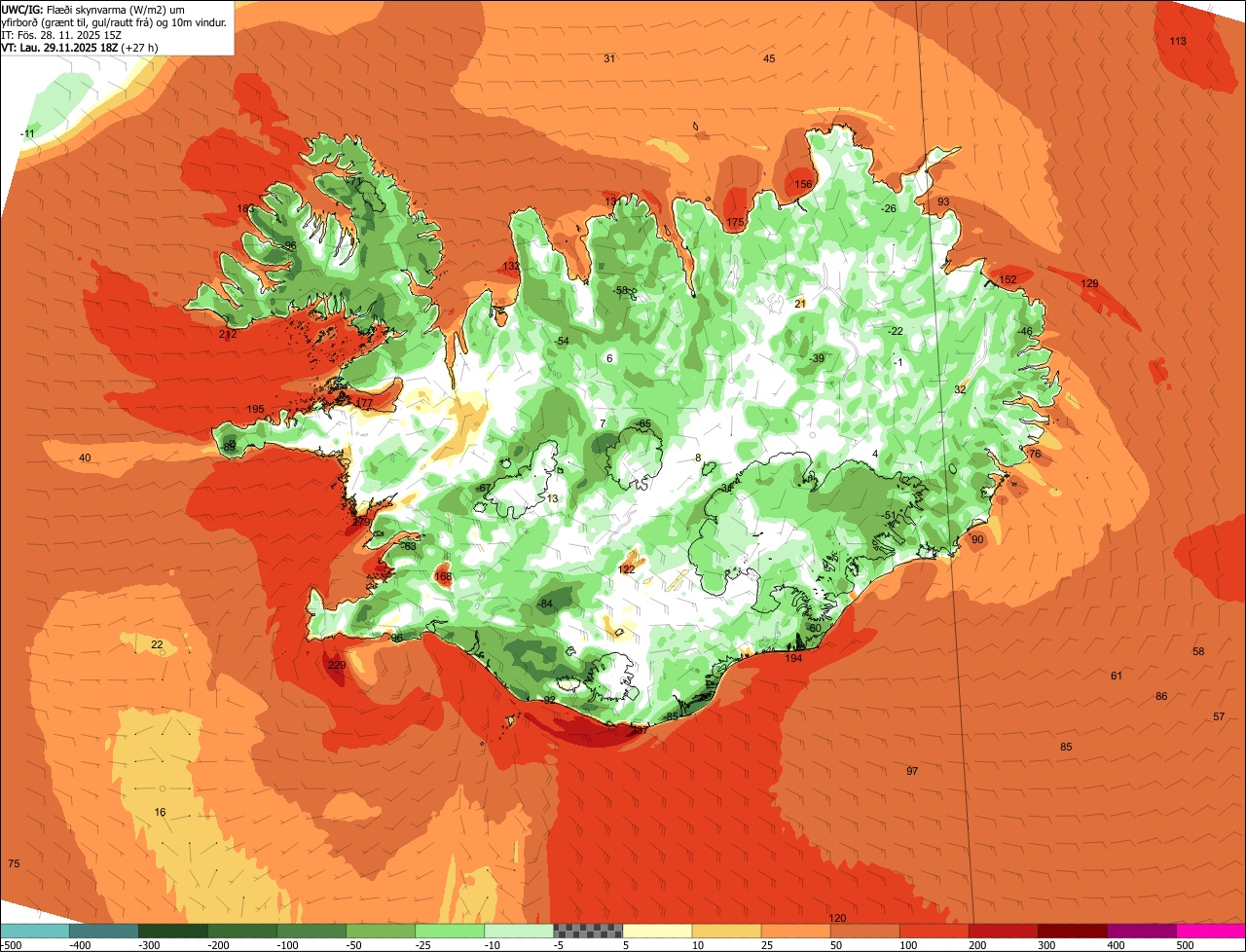Select the red legend swatch from 100 to 200
This screenshot has width=1246, height=952.
[x=934, y=931]
